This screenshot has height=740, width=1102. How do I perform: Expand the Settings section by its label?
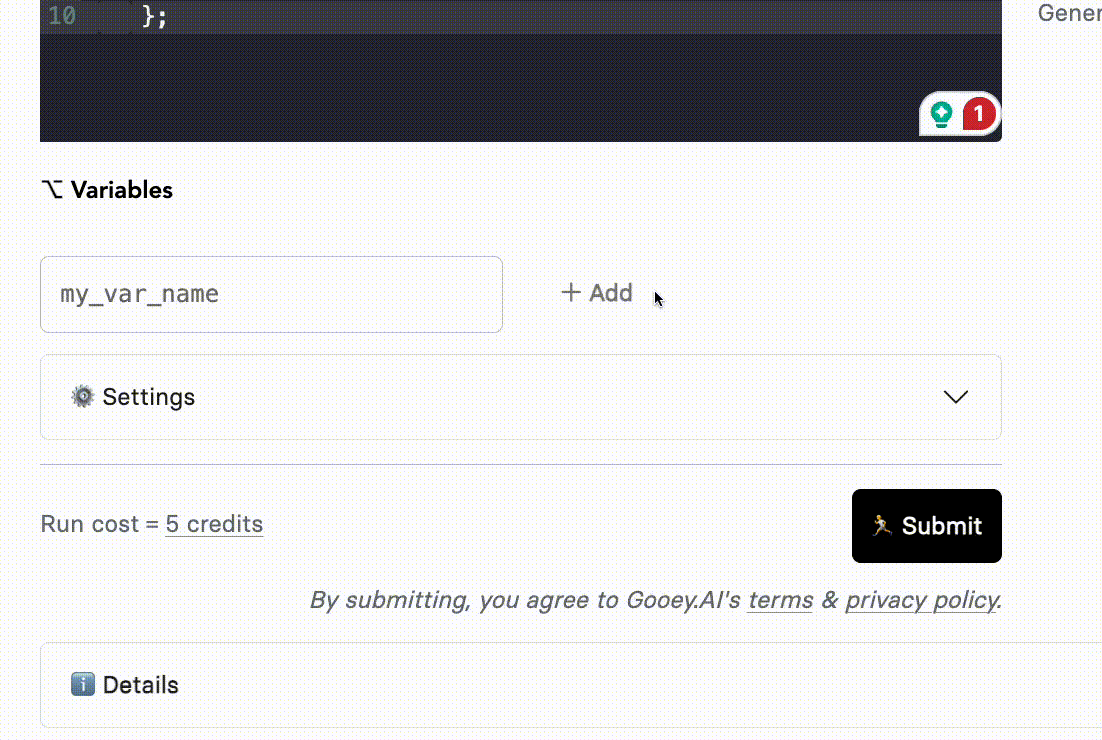click(x=148, y=397)
